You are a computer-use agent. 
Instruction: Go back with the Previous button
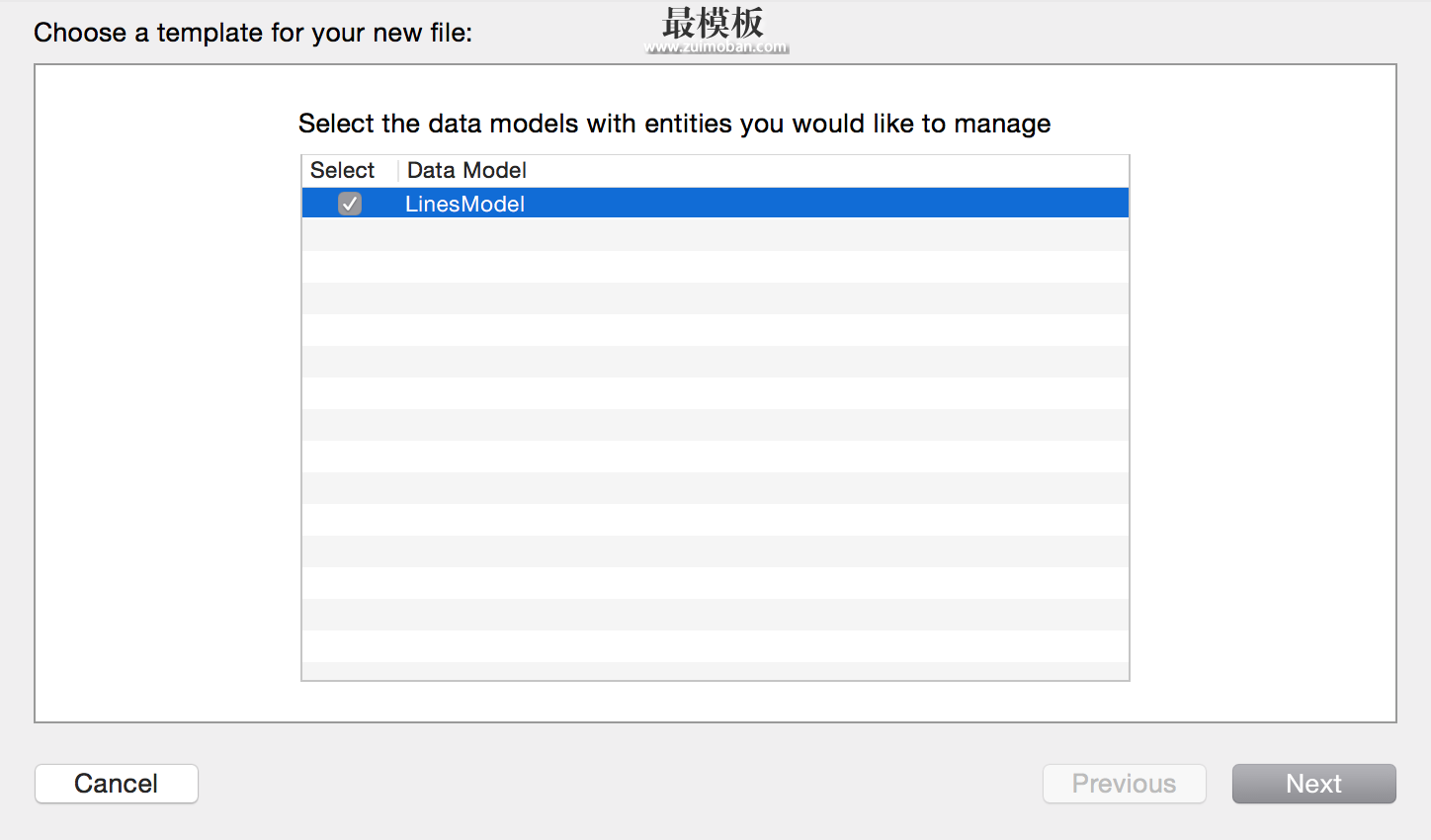click(x=1125, y=784)
